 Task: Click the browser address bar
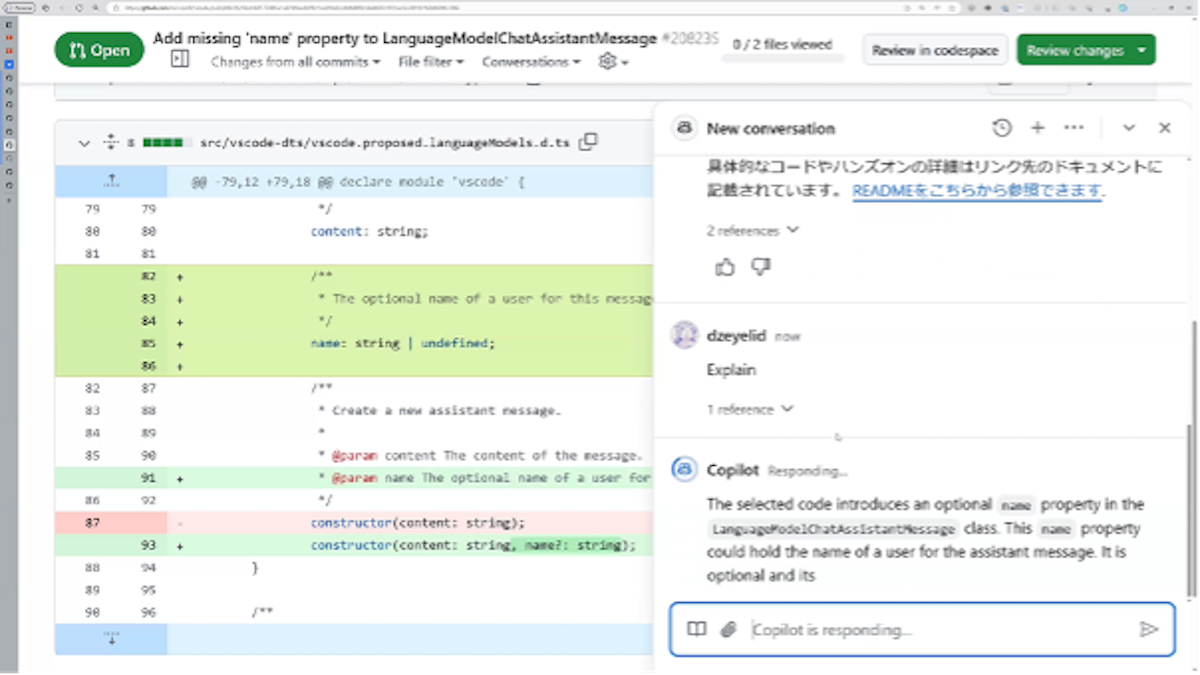click(500, 7)
